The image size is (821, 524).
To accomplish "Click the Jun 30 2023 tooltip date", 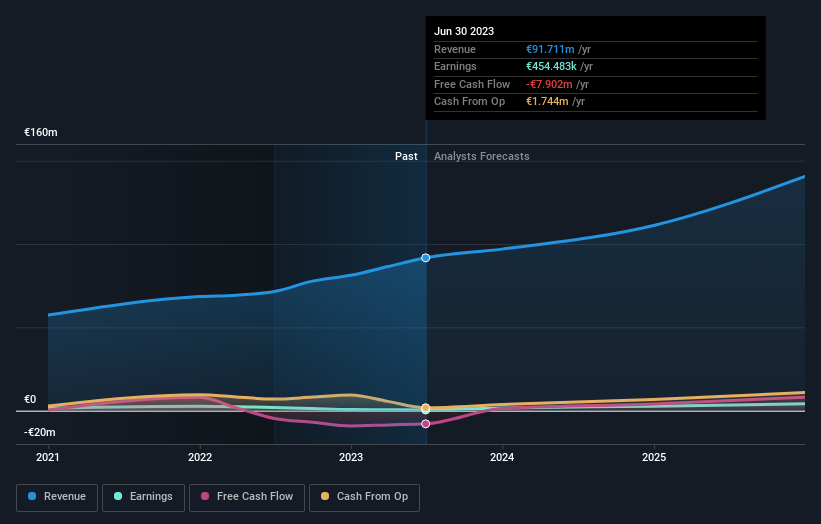I will 464,31.
